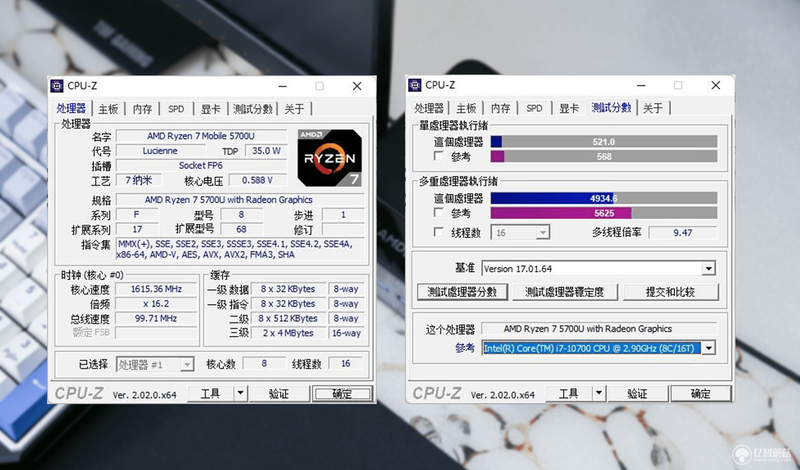Expand 工具 dropdown arrow in right window
800x470 pixels.
tap(598, 393)
